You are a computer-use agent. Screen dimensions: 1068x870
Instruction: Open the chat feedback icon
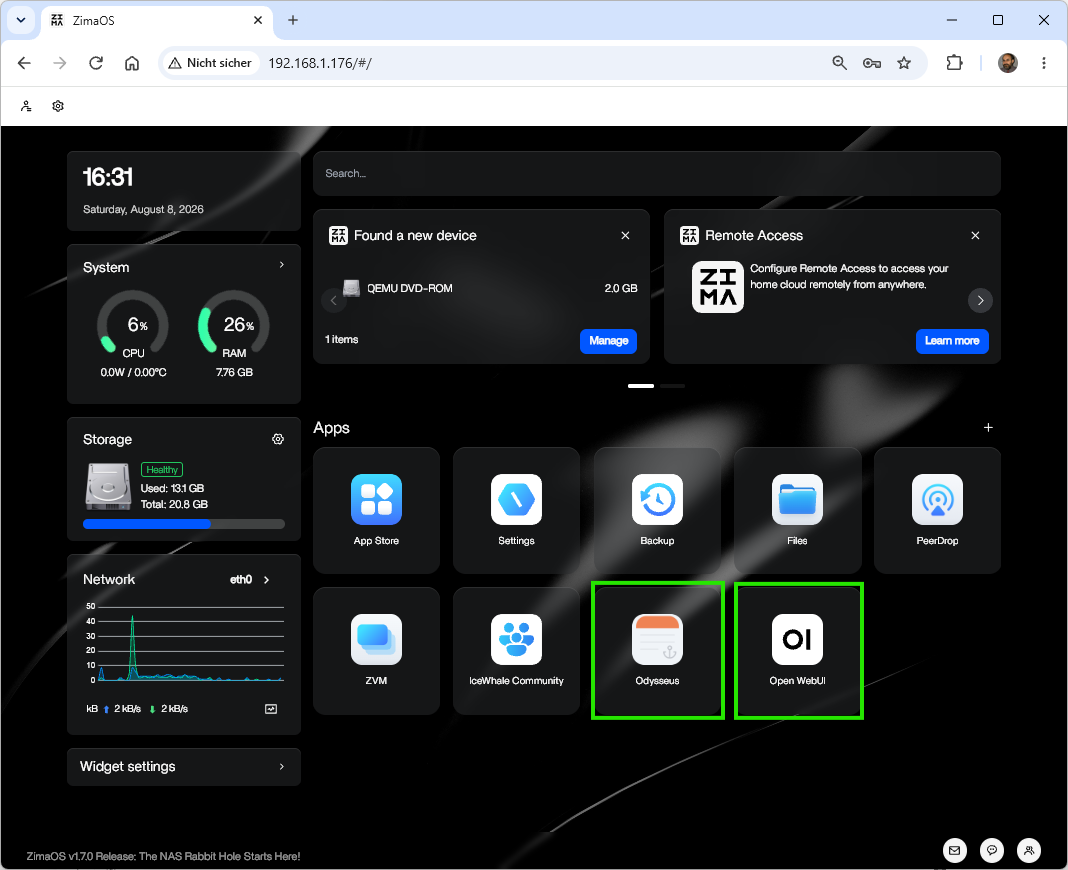tap(992, 850)
